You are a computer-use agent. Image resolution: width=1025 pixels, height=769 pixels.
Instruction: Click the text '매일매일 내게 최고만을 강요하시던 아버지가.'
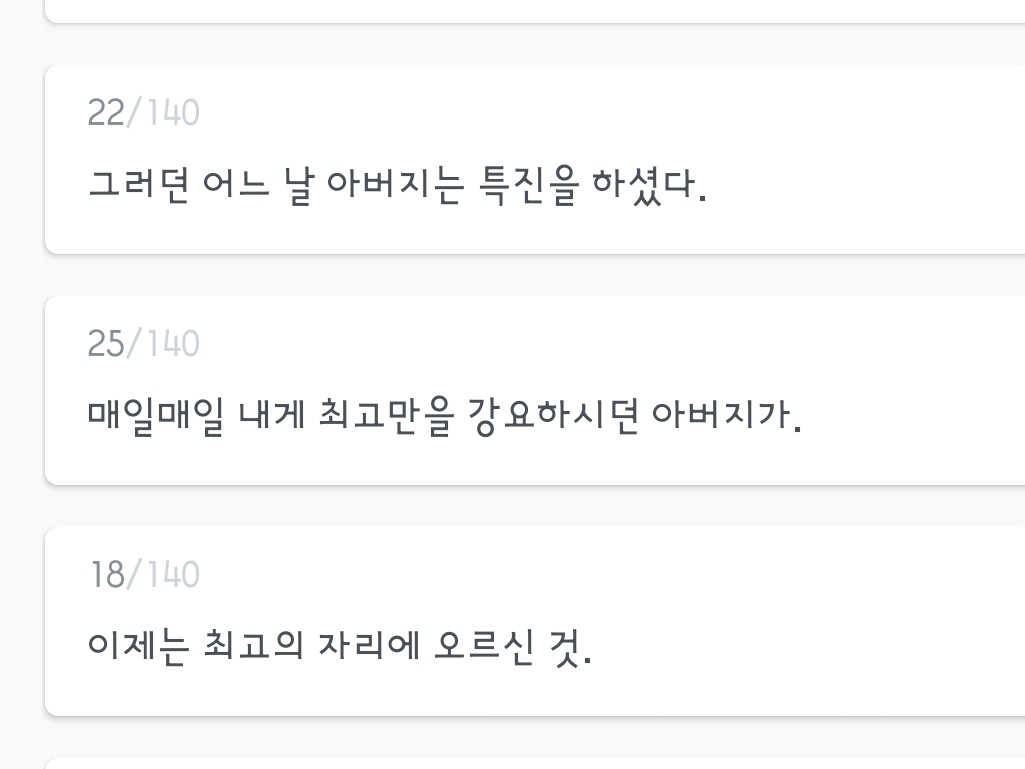pos(445,415)
